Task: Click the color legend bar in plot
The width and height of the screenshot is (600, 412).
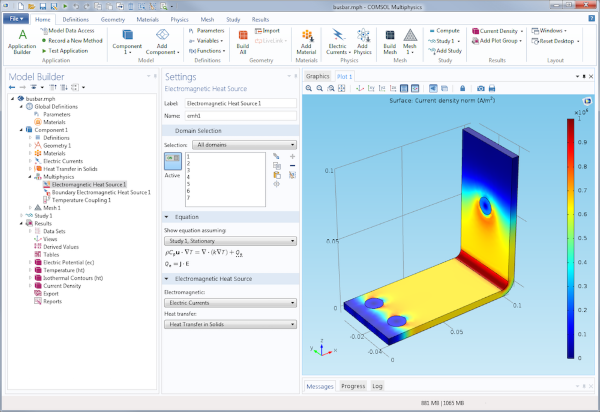Action: pos(570,238)
